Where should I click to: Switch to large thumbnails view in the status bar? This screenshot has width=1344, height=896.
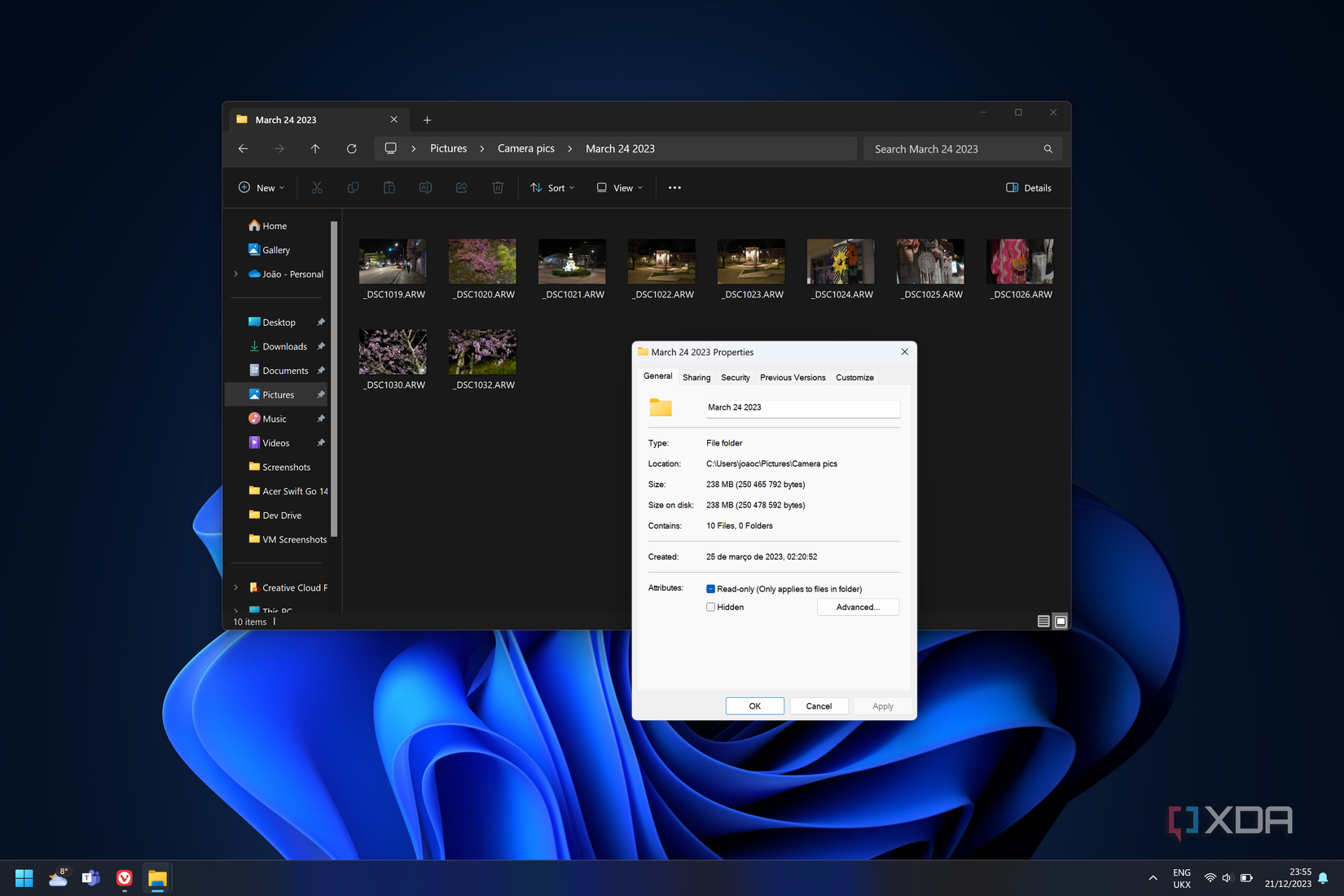1061,621
